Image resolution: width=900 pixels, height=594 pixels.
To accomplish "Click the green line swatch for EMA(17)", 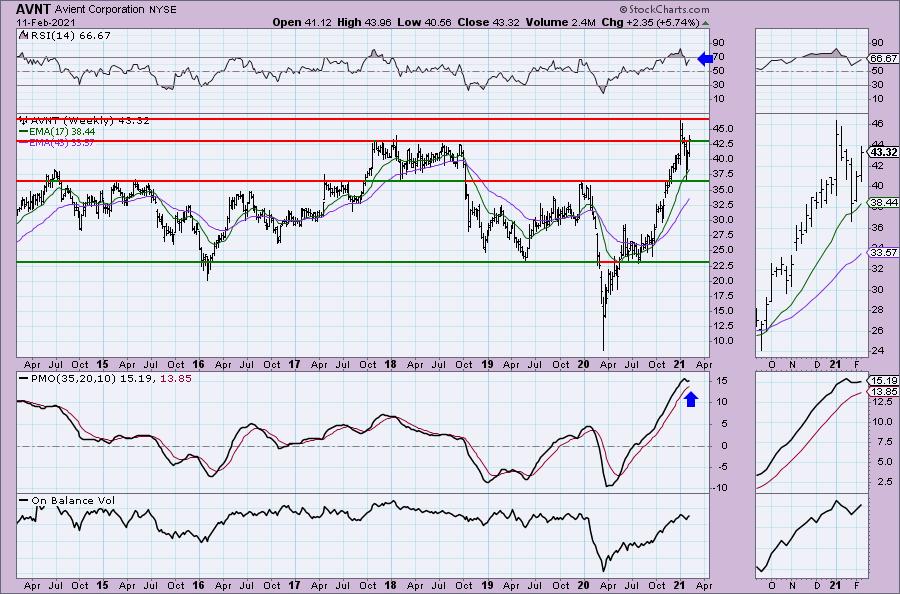I will 24,131.
